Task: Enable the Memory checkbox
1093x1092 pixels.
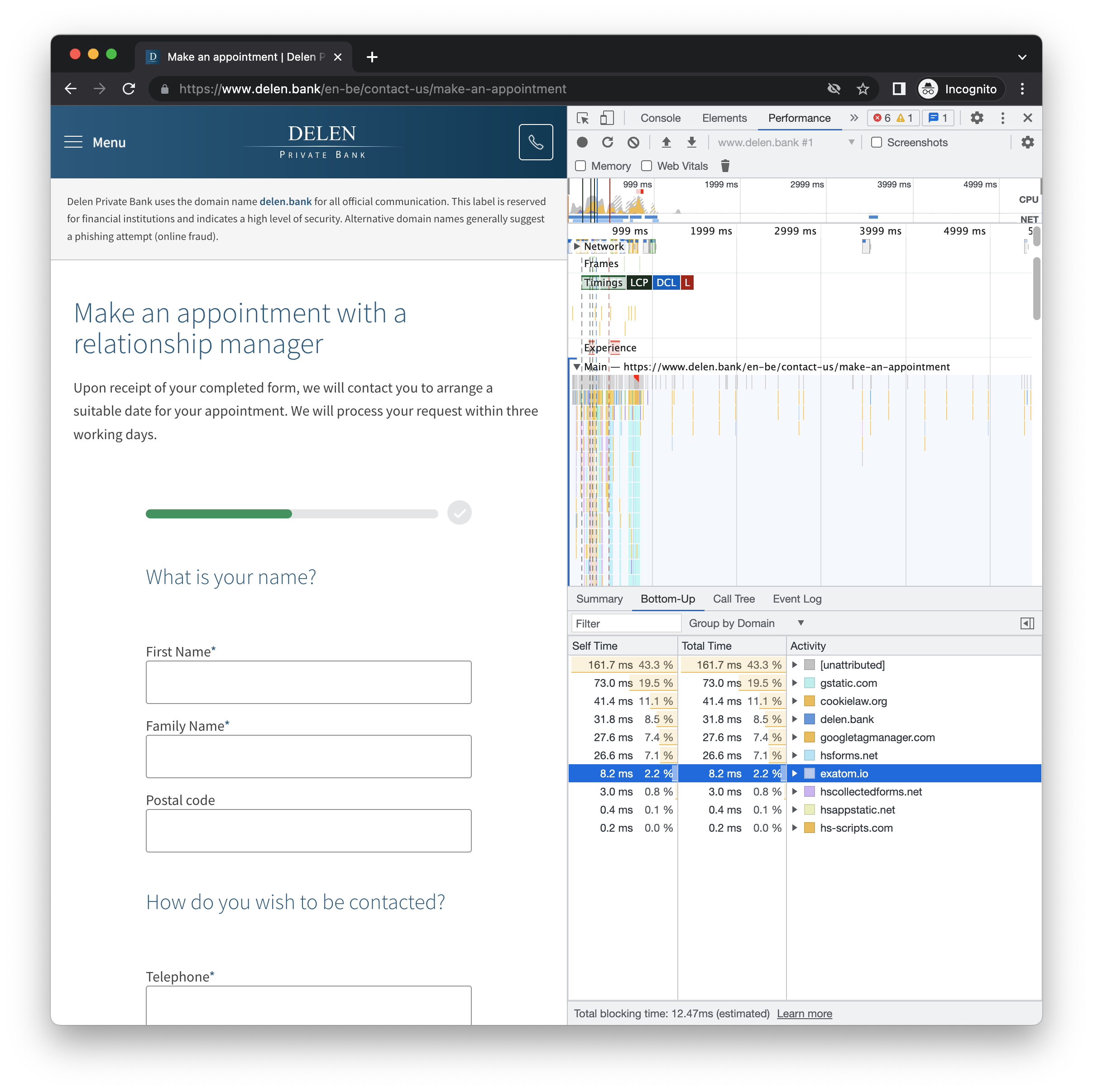Action: click(580, 166)
